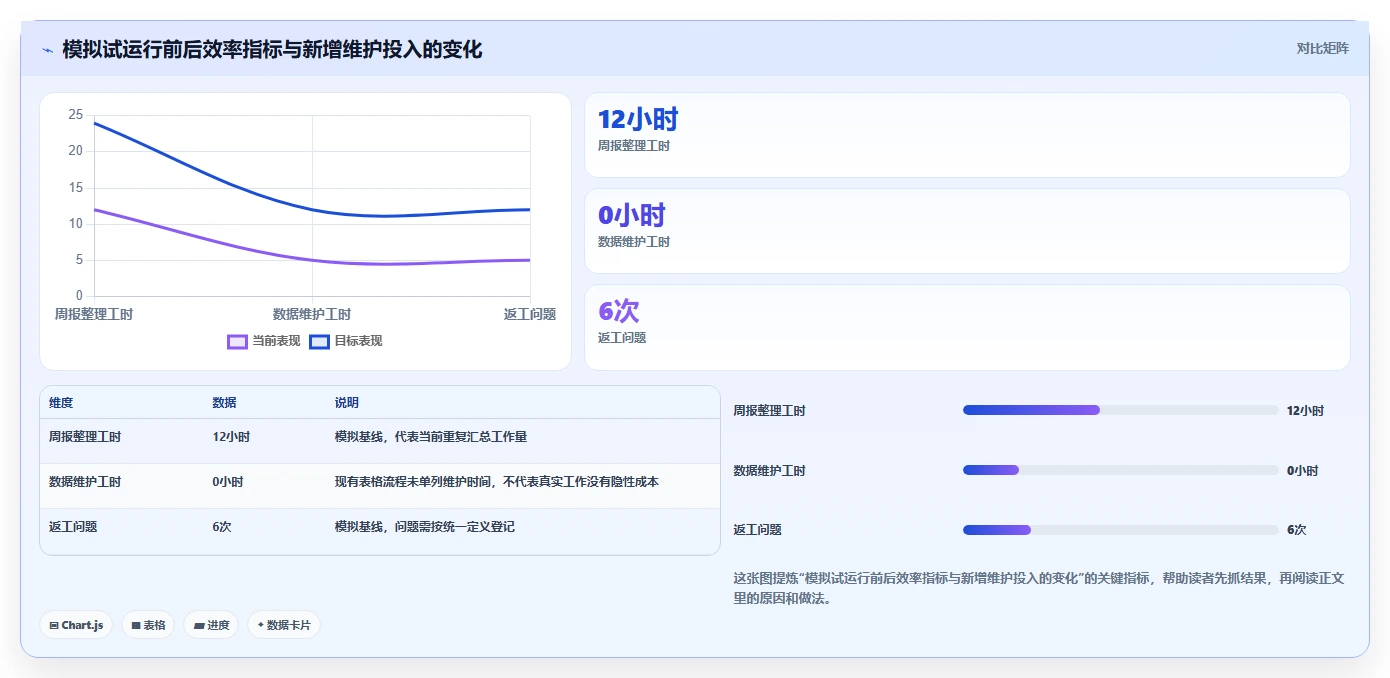
Task: Click the 6次 progress value label
Action: point(1296,530)
